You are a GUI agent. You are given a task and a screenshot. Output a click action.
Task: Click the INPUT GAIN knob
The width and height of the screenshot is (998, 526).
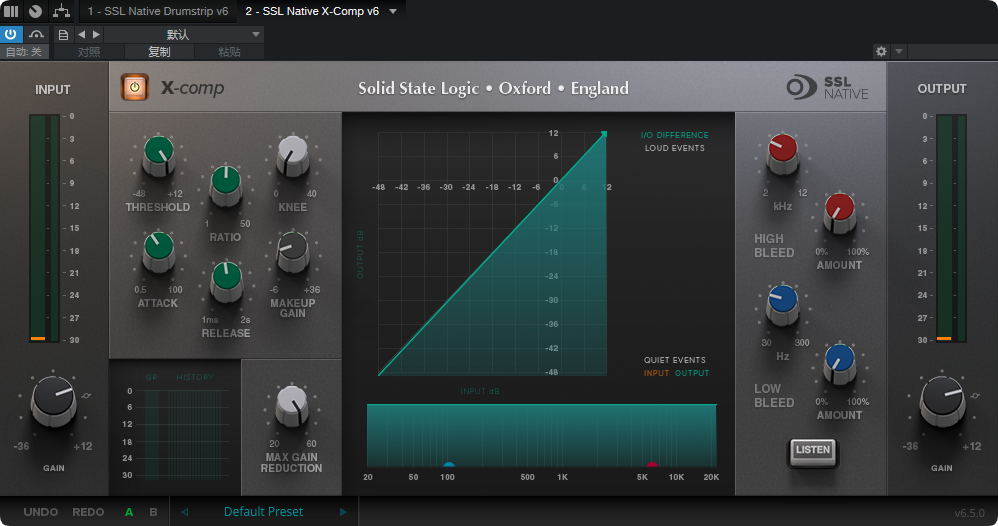pyautogui.click(x=54, y=401)
